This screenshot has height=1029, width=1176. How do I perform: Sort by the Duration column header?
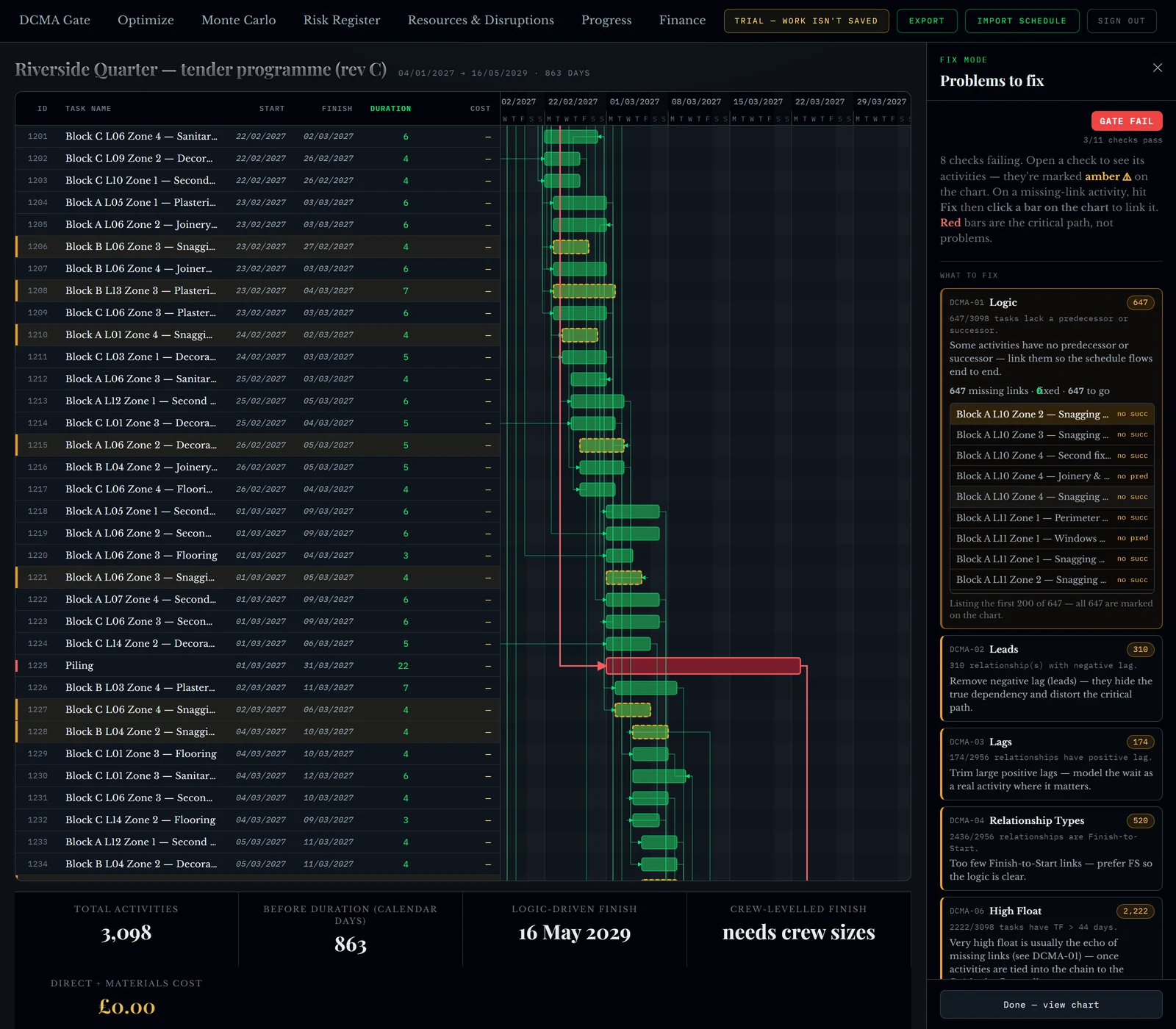pos(390,109)
